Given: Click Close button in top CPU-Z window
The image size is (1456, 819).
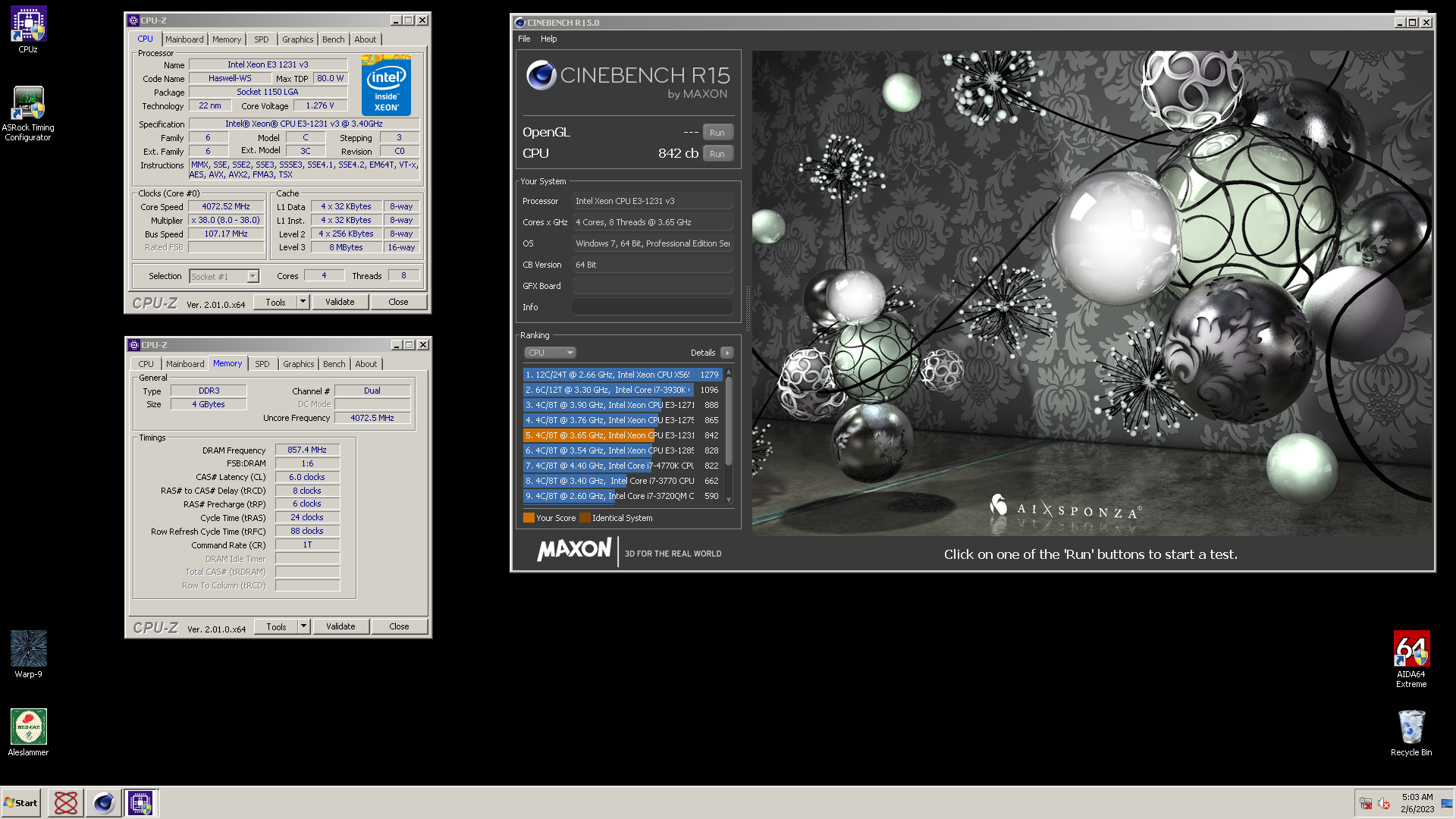Looking at the screenshot, I should pyautogui.click(x=398, y=302).
